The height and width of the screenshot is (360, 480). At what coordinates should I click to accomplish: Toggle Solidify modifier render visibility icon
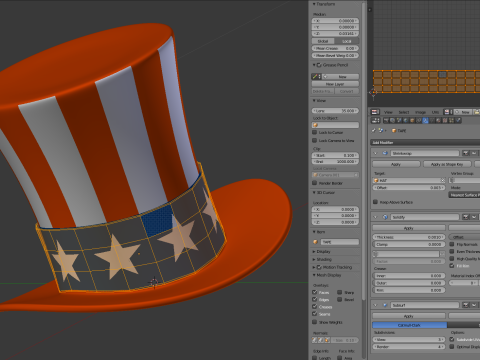tap(465, 217)
